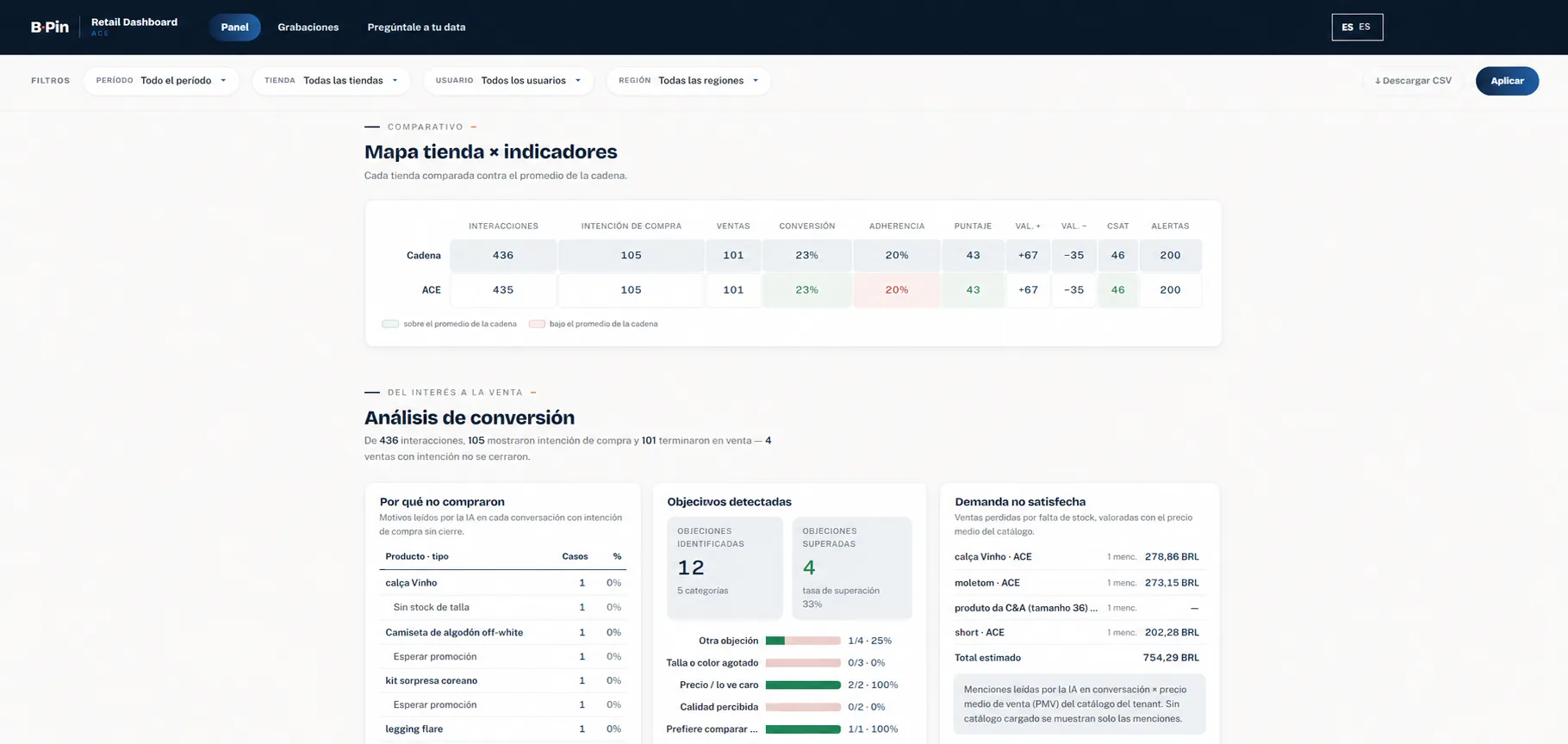Click the Total estimado 754,29 BRL value
This screenshot has height=744, width=1568.
tap(1171, 658)
